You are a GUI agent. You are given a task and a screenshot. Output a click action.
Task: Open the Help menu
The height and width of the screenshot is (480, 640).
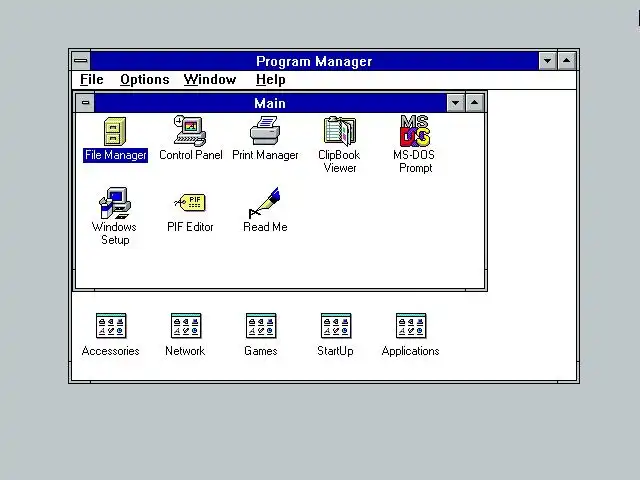(271, 80)
